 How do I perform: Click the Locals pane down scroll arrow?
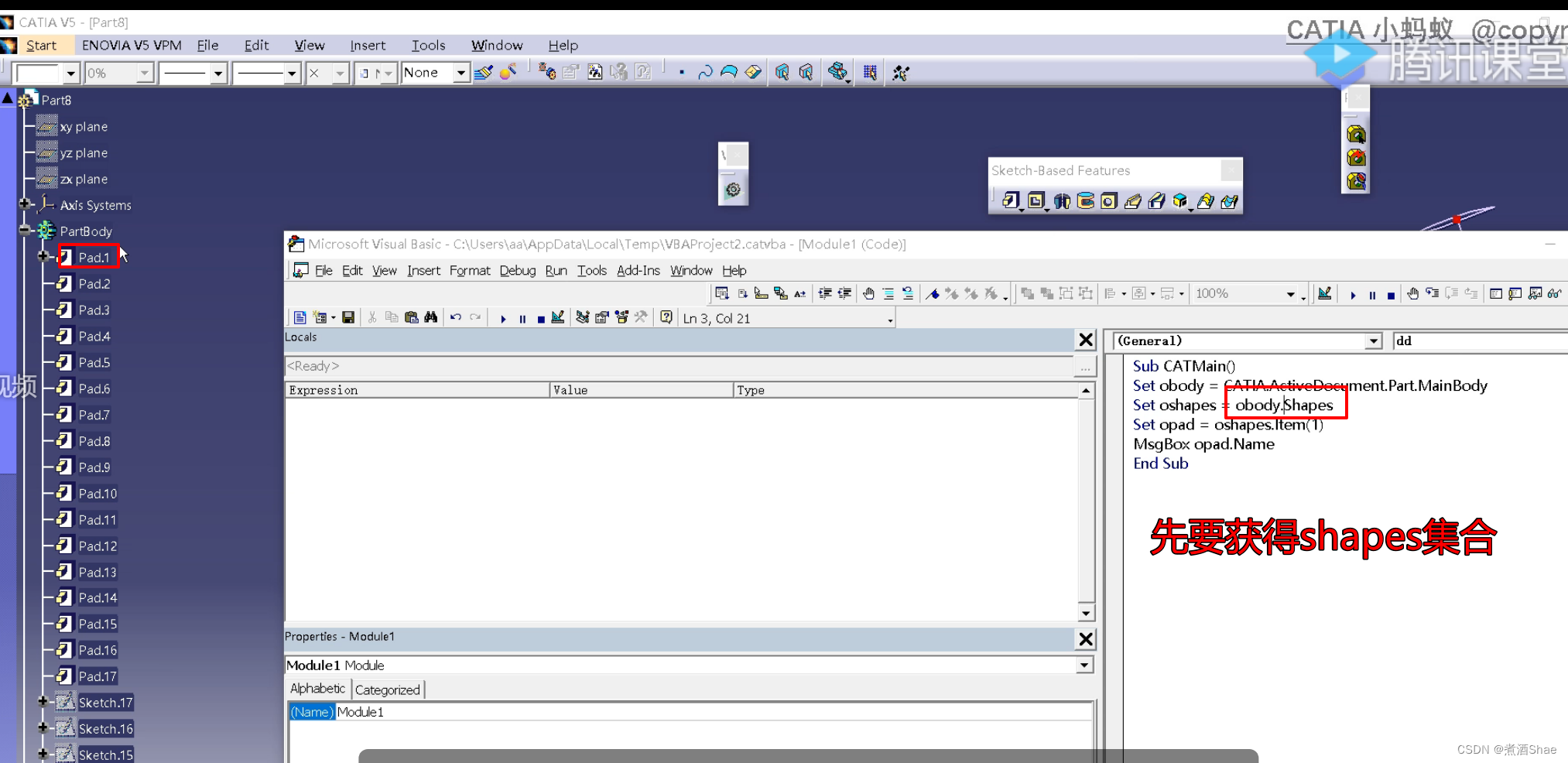(x=1086, y=613)
